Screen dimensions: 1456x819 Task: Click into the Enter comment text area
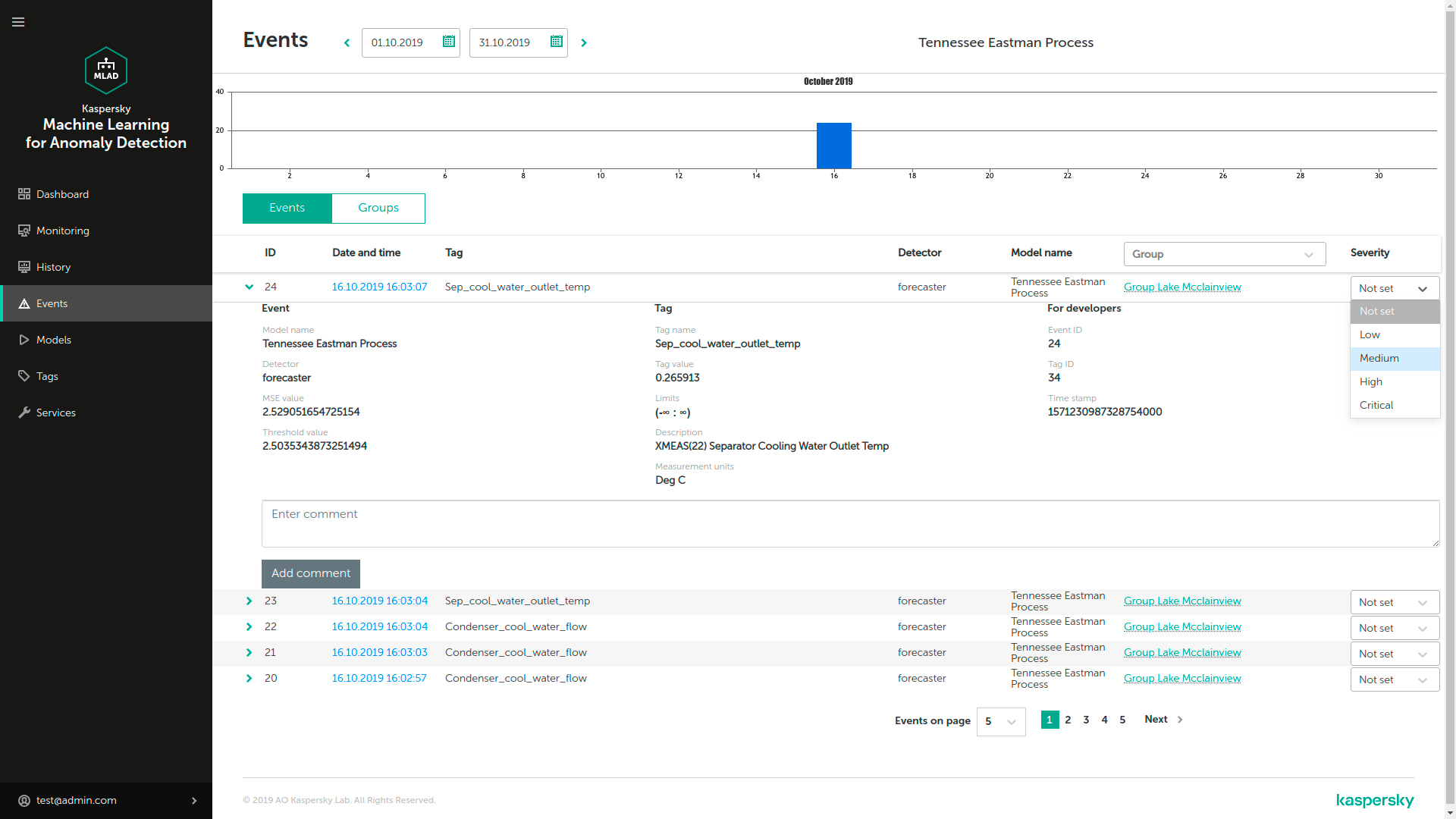click(x=849, y=523)
